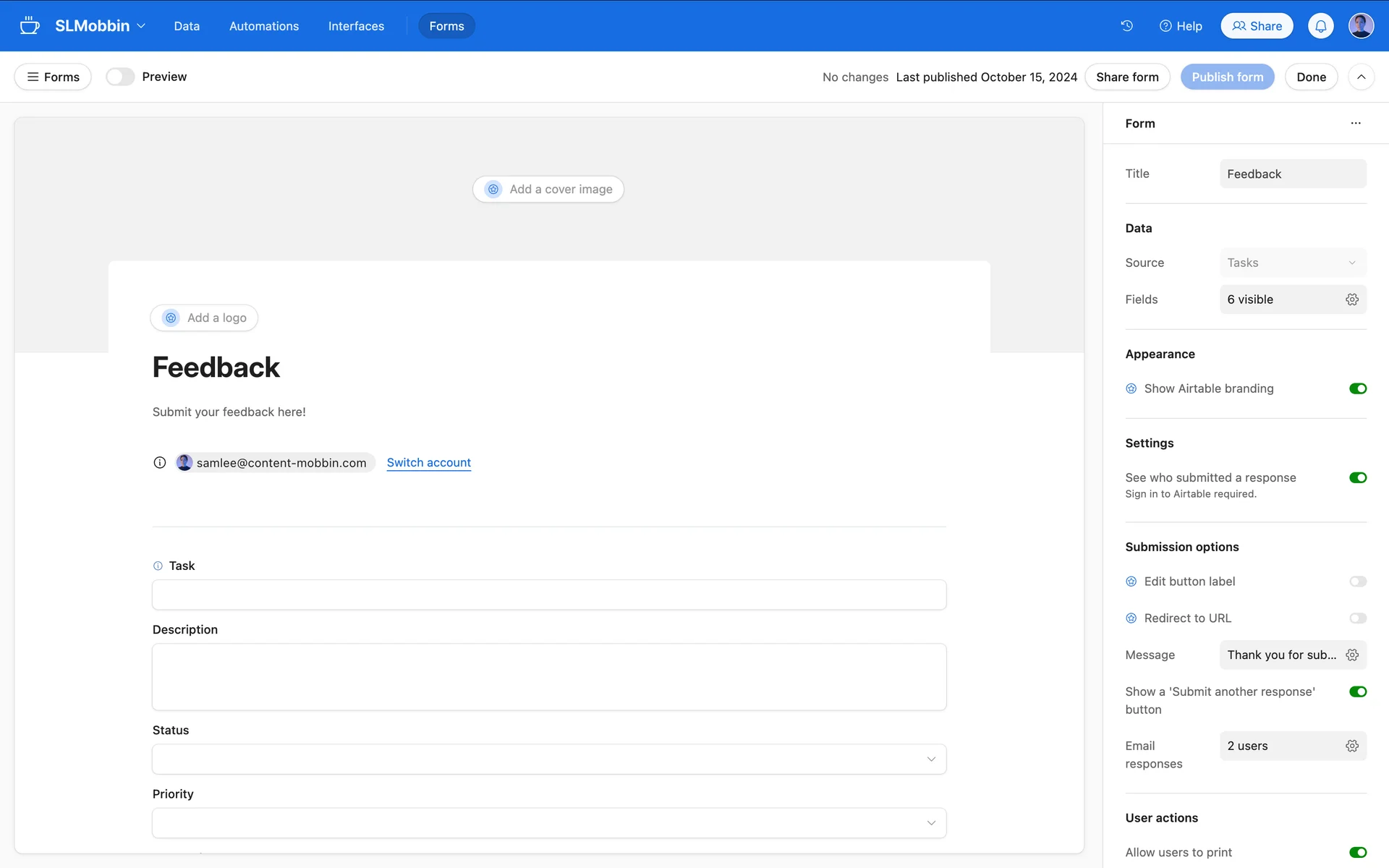Go to the Interfaces tab
Screen dimensions: 1389x868
pyautogui.click(x=356, y=26)
